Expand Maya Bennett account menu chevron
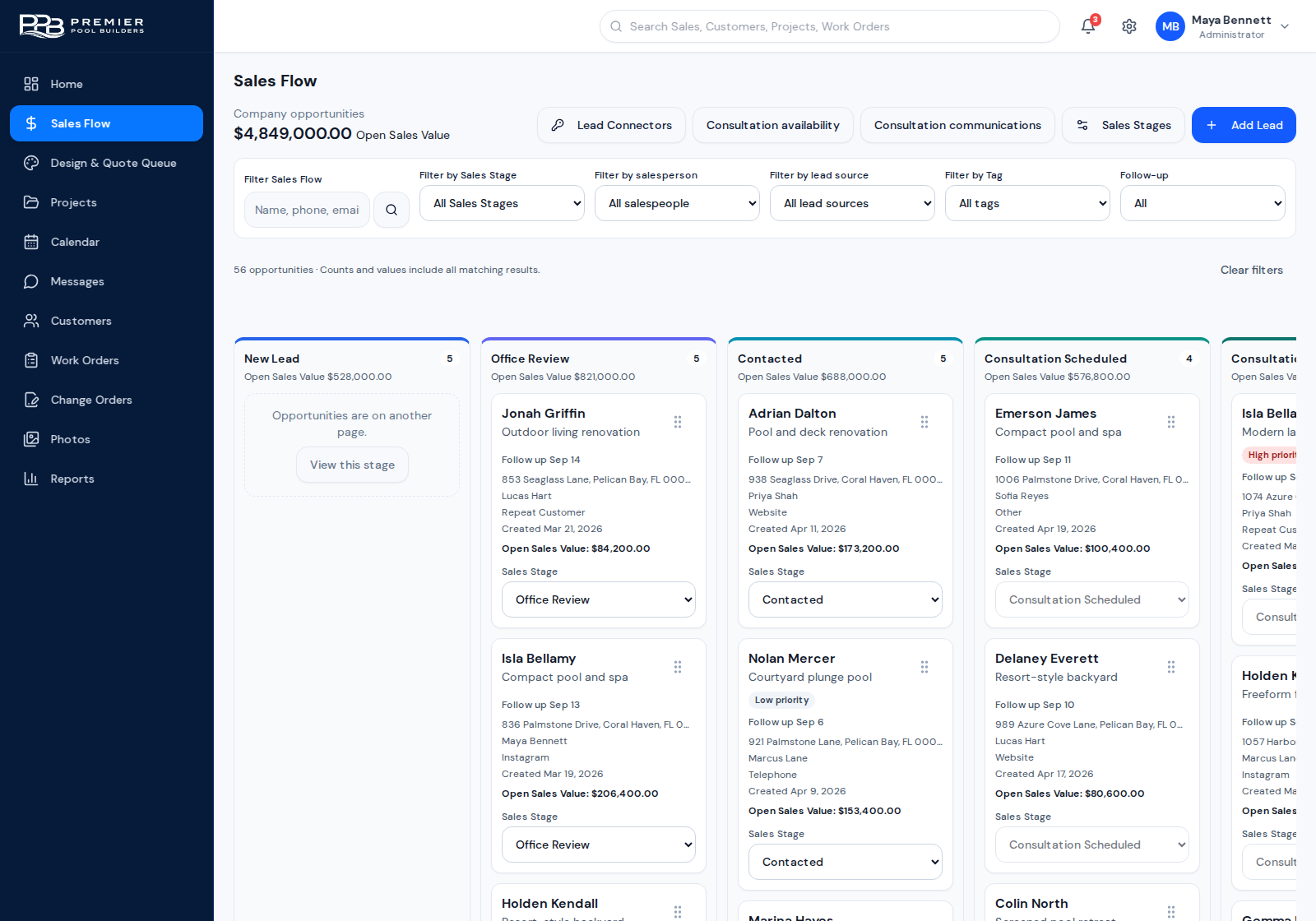This screenshot has width=1316, height=921. 1285,26
